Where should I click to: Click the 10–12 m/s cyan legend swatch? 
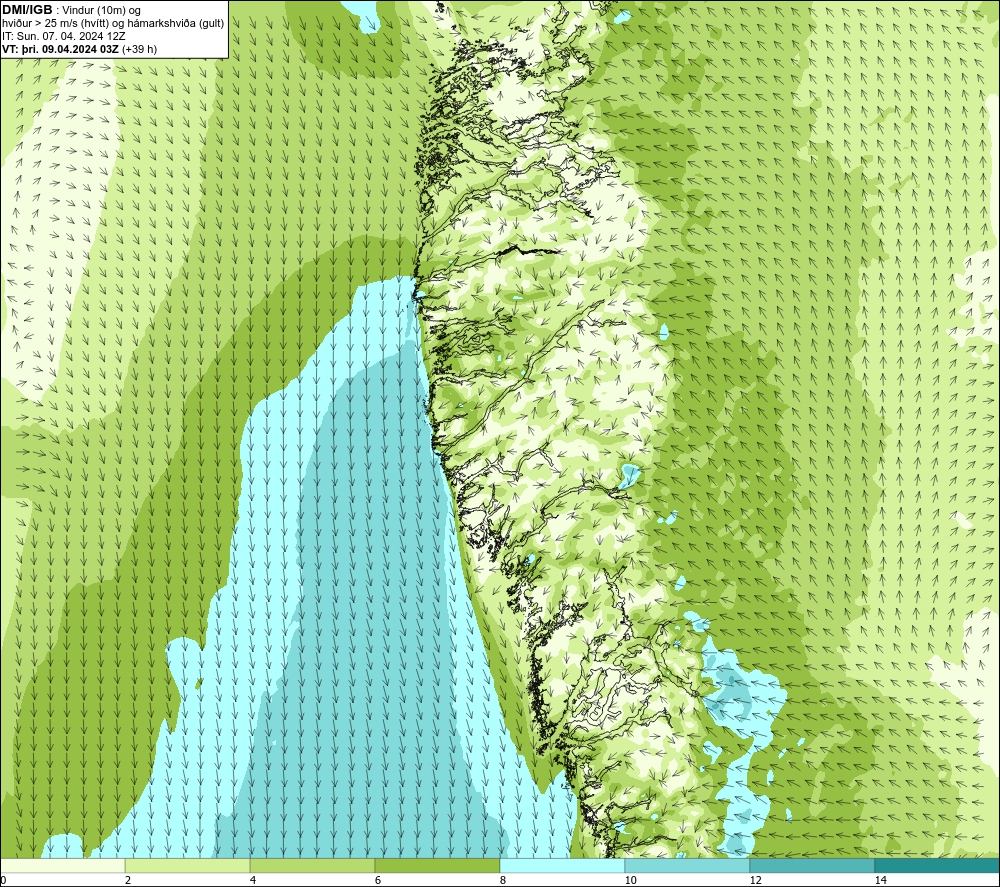(687, 865)
